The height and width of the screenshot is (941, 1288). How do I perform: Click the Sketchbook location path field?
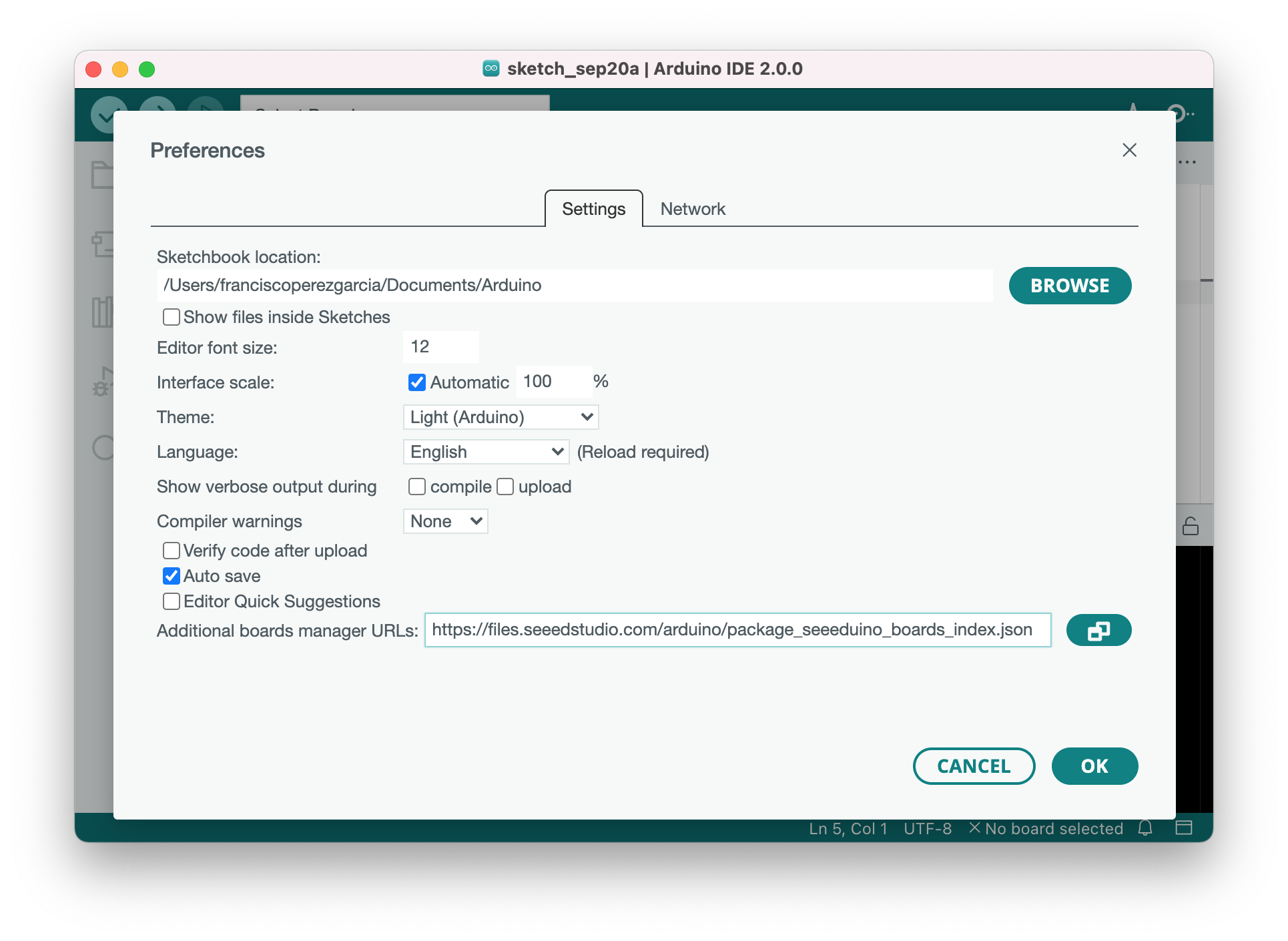coord(575,286)
